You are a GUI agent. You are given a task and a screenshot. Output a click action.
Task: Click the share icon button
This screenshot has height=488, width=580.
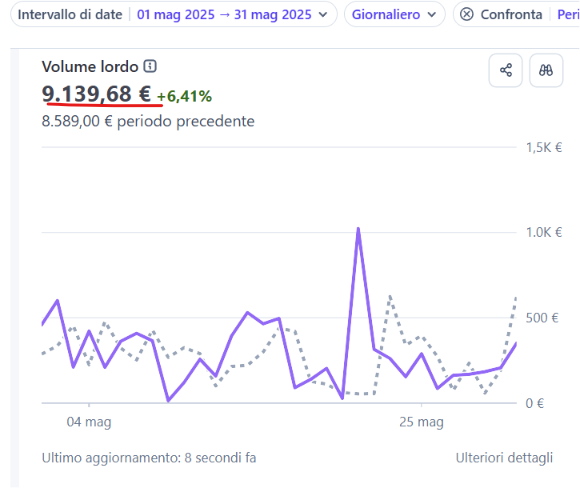pos(506,70)
